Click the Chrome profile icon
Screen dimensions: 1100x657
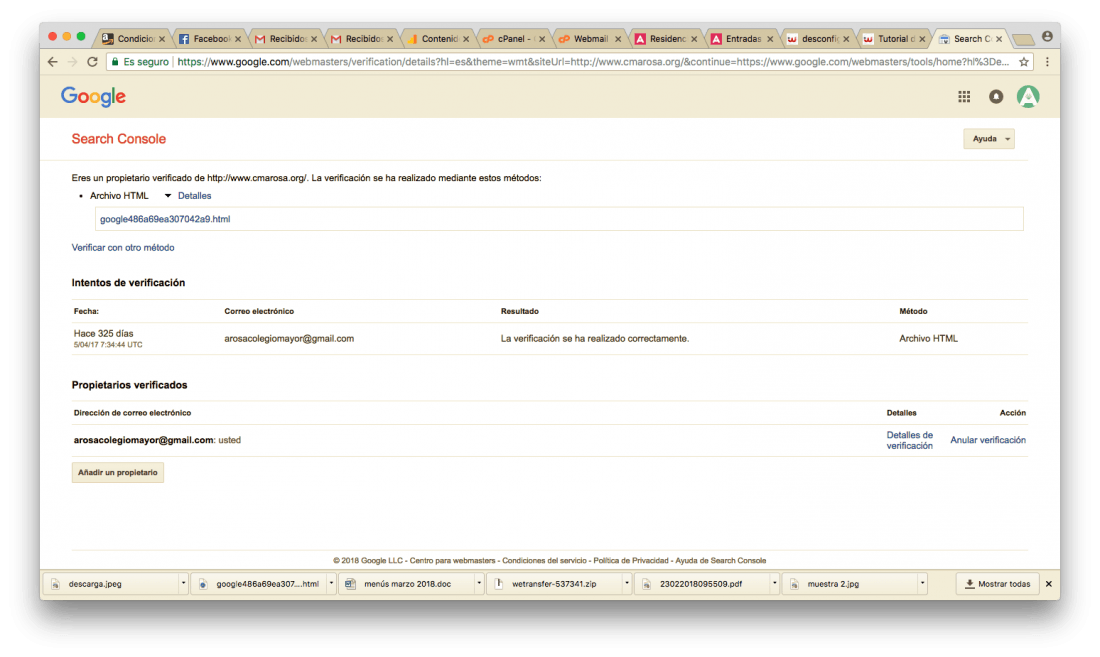(1047, 36)
